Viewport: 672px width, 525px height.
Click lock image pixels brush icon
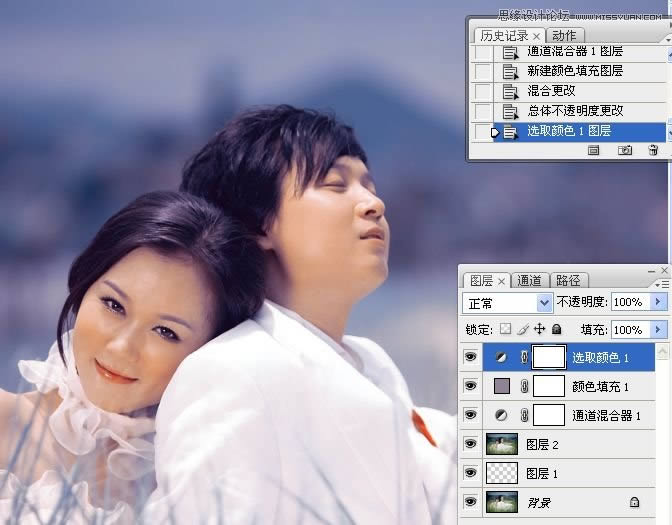522,329
